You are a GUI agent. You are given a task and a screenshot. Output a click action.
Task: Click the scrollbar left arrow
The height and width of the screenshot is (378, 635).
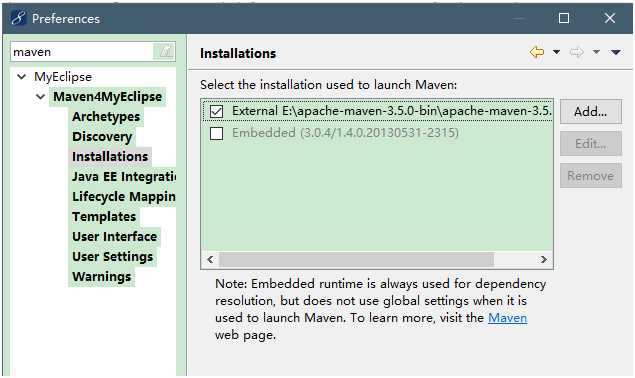pos(210,259)
